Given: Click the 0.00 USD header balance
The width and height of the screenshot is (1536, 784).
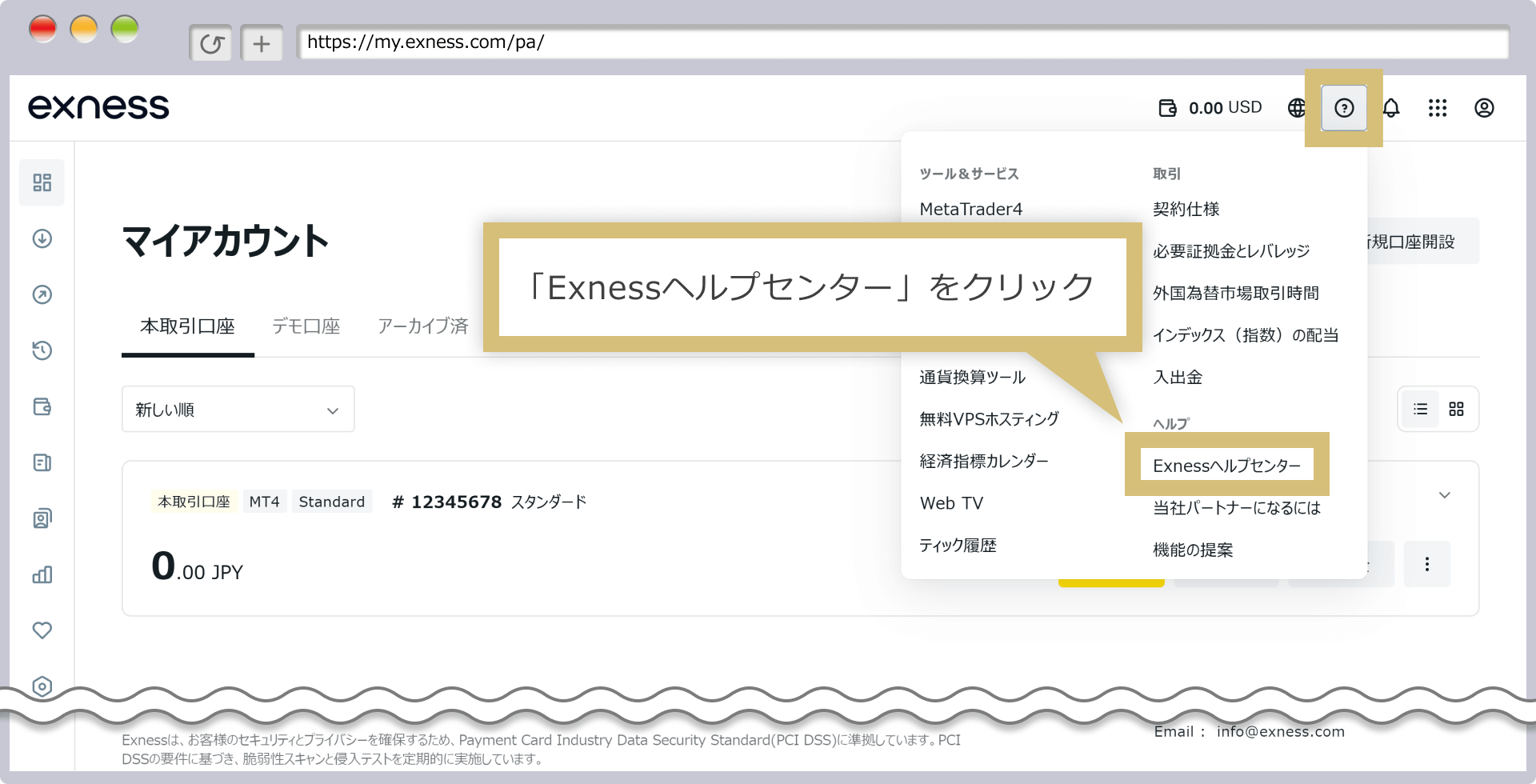Looking at the screenshot, I should tap(1225, 108).
